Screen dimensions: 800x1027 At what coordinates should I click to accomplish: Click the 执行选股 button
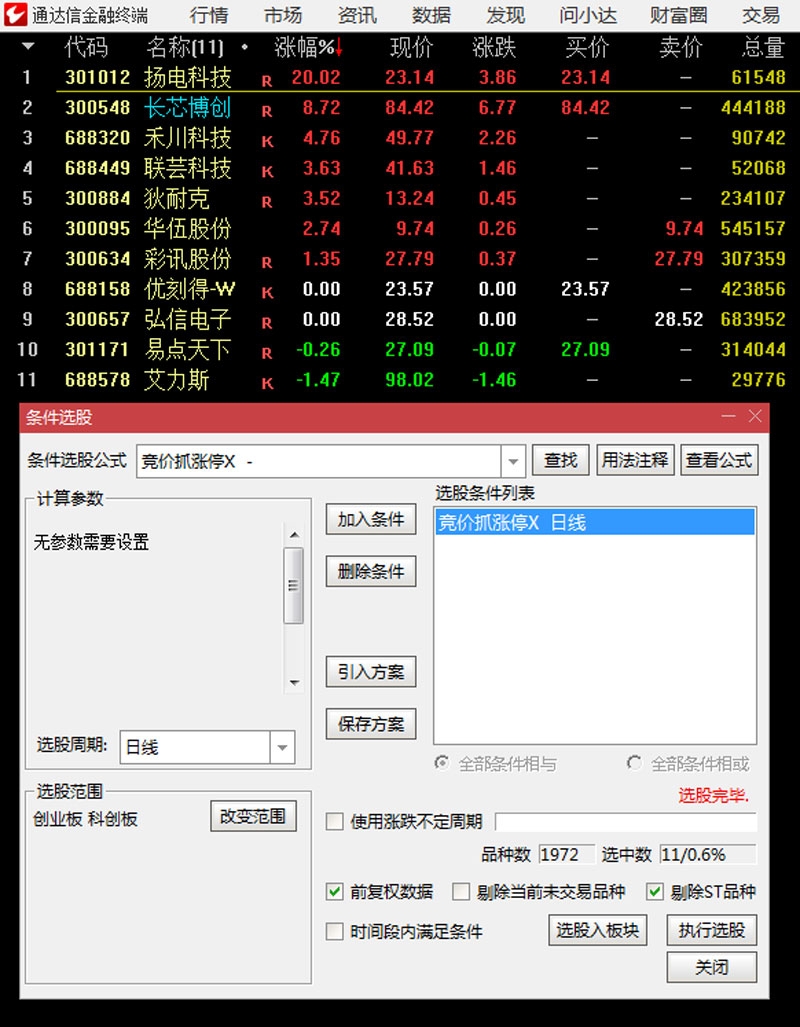click(x=712, y=930)
